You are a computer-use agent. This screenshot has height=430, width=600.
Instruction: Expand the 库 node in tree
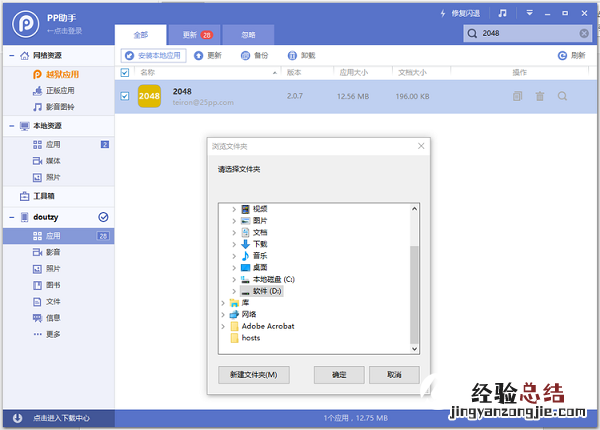click(223, 303)
